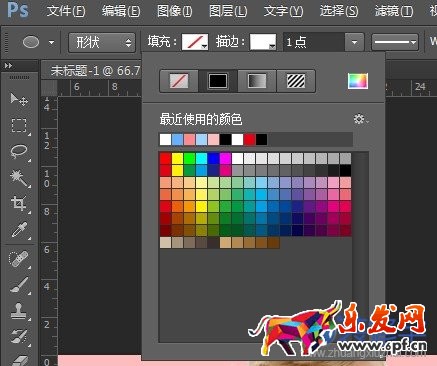The height and width of the screenshot is (366, 437).
Task: Open the tool preset picker arrow
Action: [x=51, y=42]
